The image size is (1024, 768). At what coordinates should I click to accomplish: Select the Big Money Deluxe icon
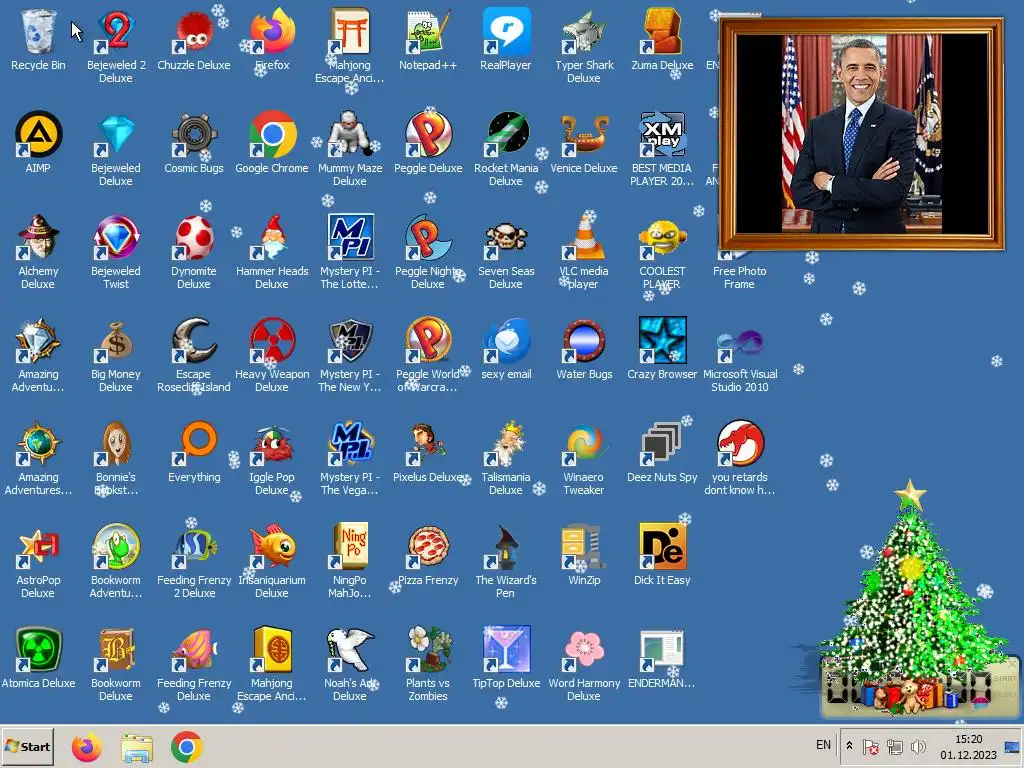(x=116, y=340)
